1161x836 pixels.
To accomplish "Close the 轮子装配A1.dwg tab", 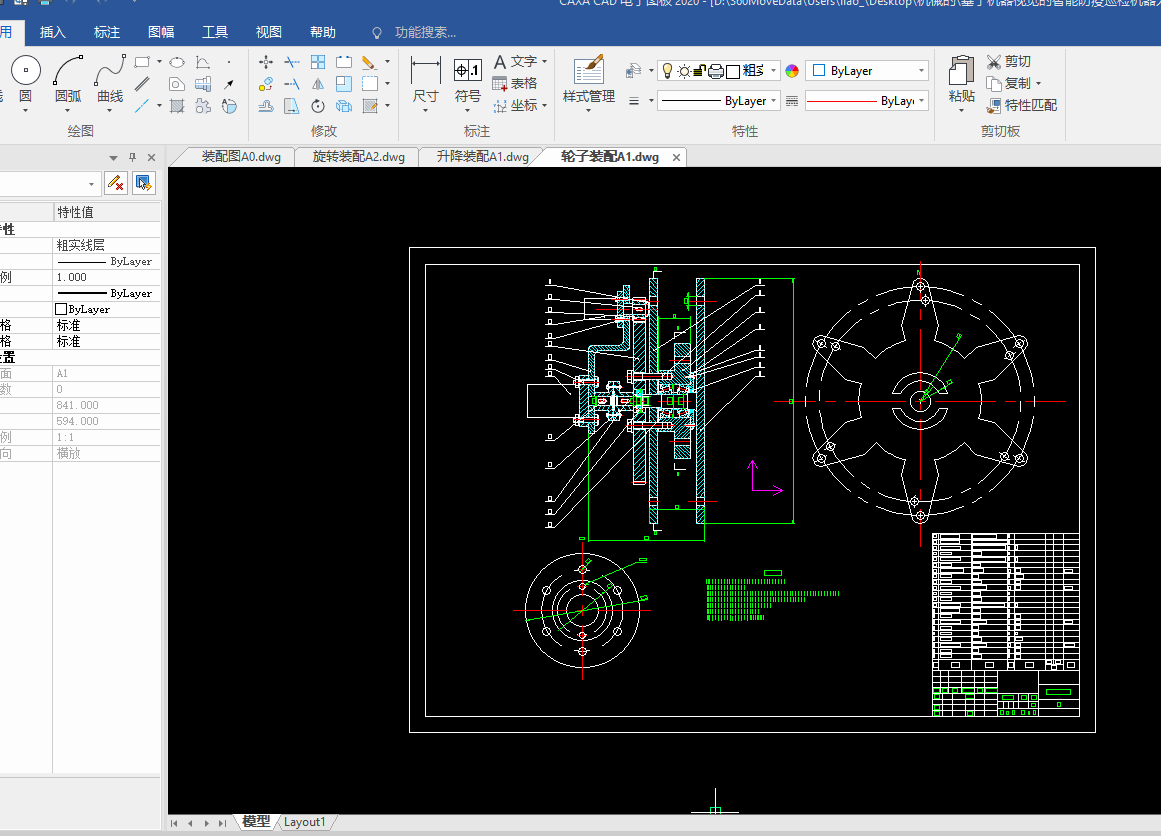I will [676, 157].
